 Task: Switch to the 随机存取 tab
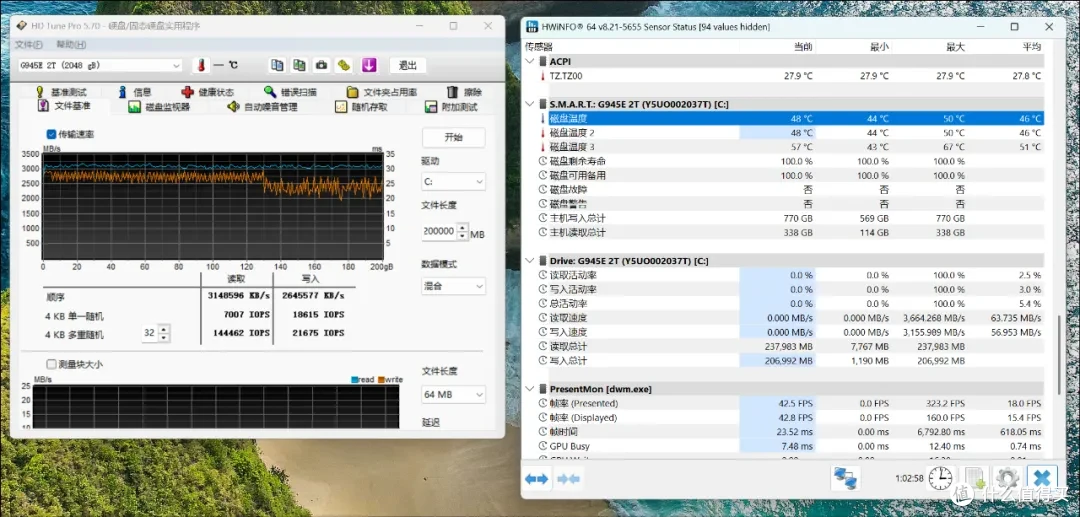coord(361,107)
